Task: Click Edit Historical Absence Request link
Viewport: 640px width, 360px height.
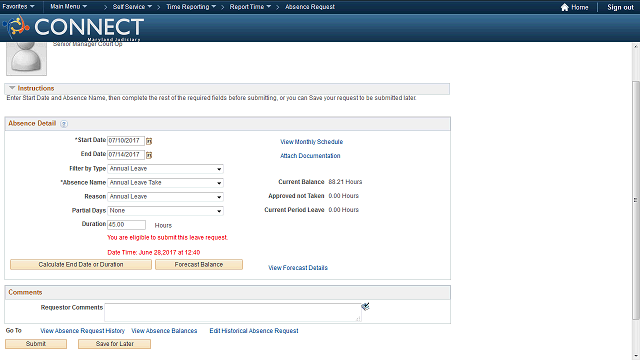Action: pyautogui.click(x=254, y=331)
